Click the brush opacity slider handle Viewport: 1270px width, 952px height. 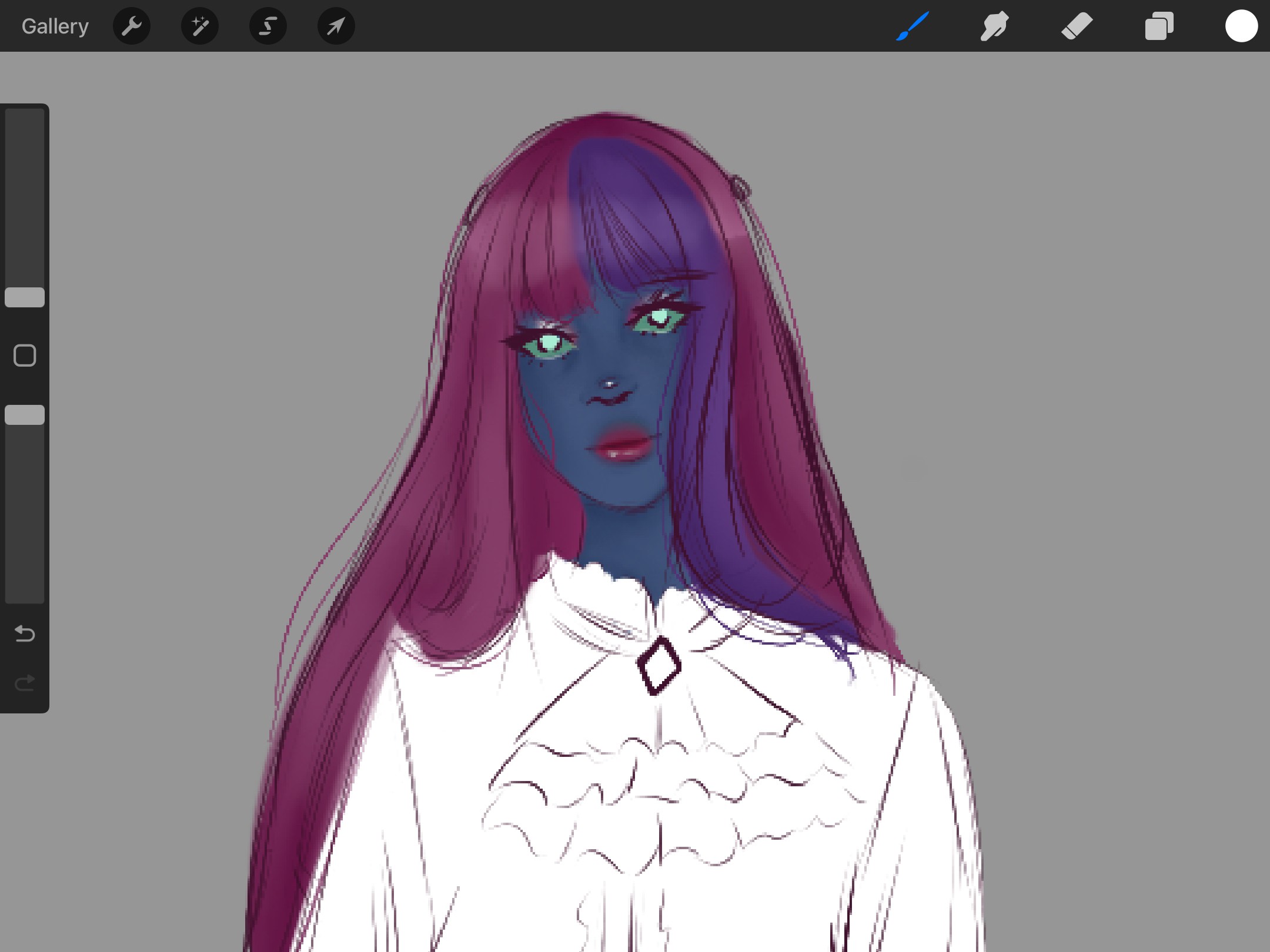tap(25, 415)
